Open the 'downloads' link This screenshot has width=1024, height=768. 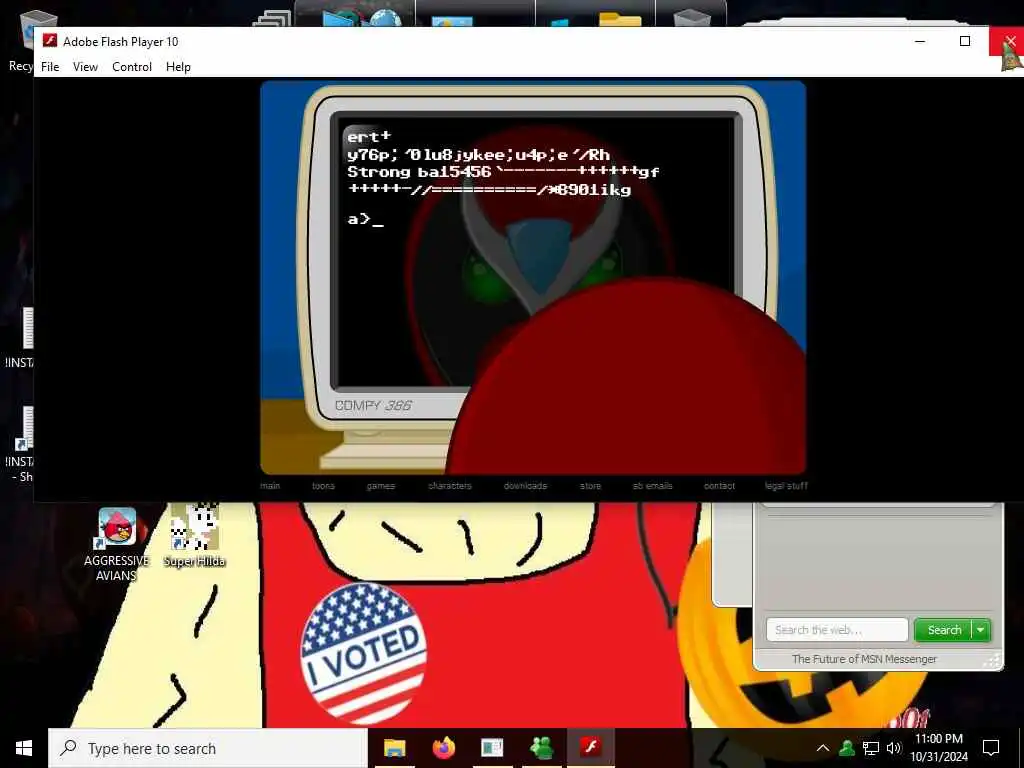tap(526, 486)
